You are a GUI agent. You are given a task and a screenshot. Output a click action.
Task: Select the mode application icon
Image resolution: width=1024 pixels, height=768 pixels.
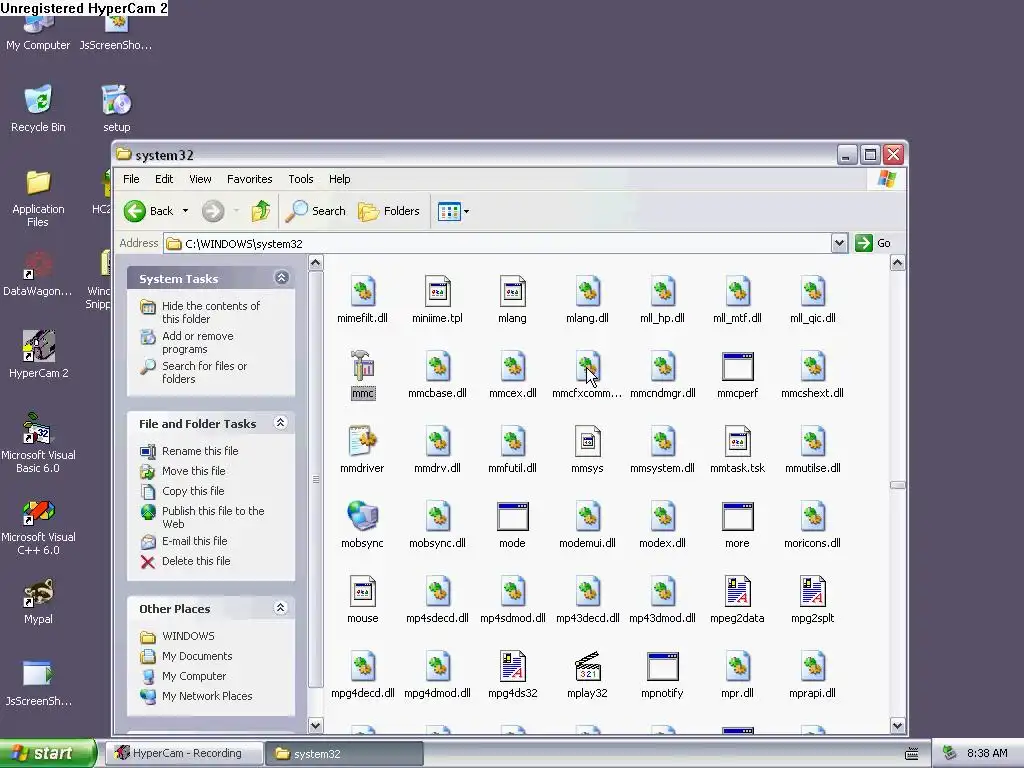[513, 517]
